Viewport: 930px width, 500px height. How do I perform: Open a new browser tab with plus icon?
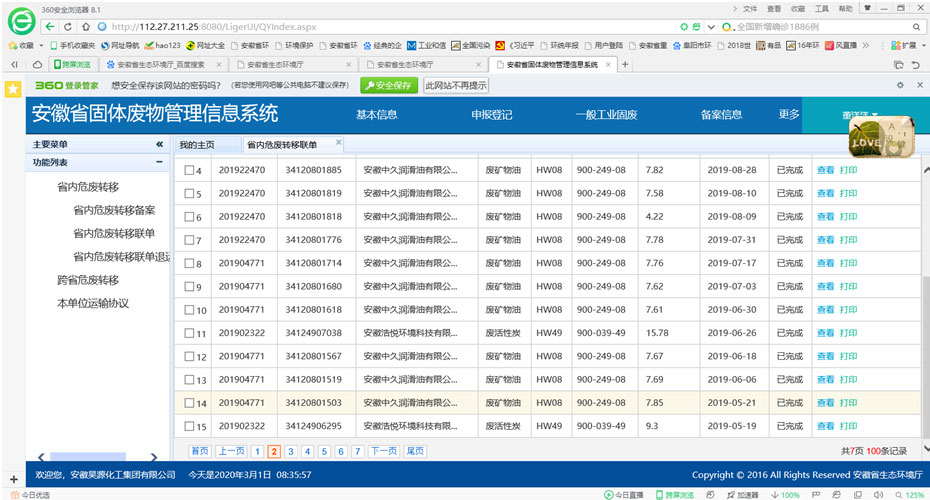pos(626,64)
